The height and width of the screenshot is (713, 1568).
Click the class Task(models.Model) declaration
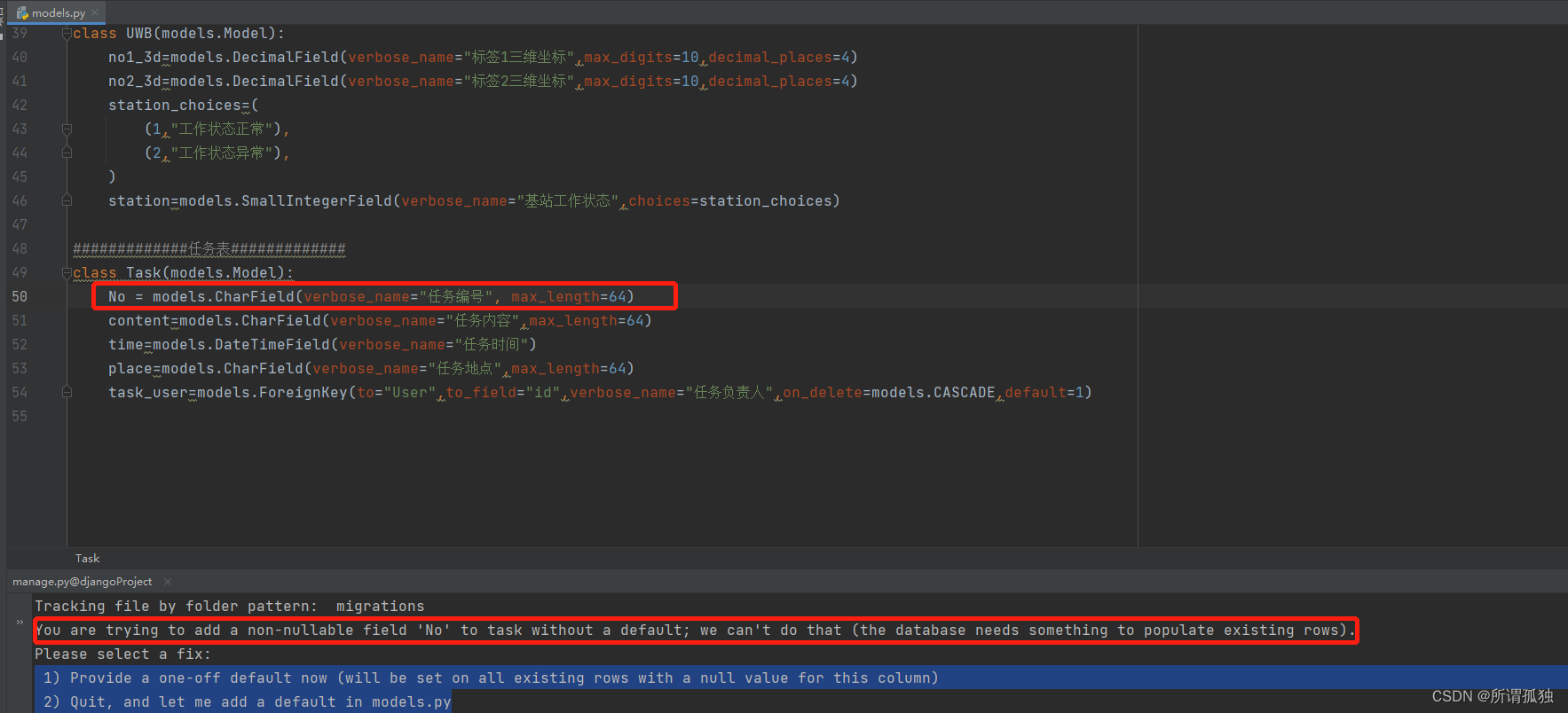[184, 273]
